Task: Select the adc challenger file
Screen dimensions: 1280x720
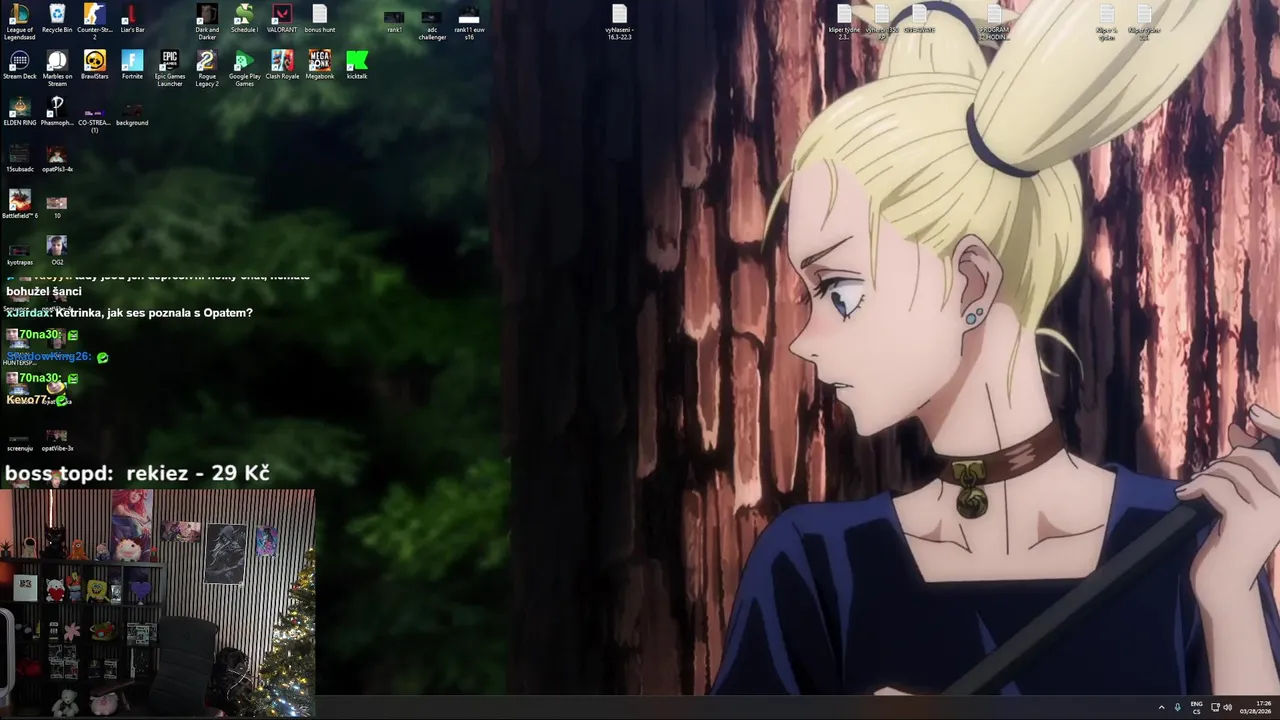Action: [432, 25]
